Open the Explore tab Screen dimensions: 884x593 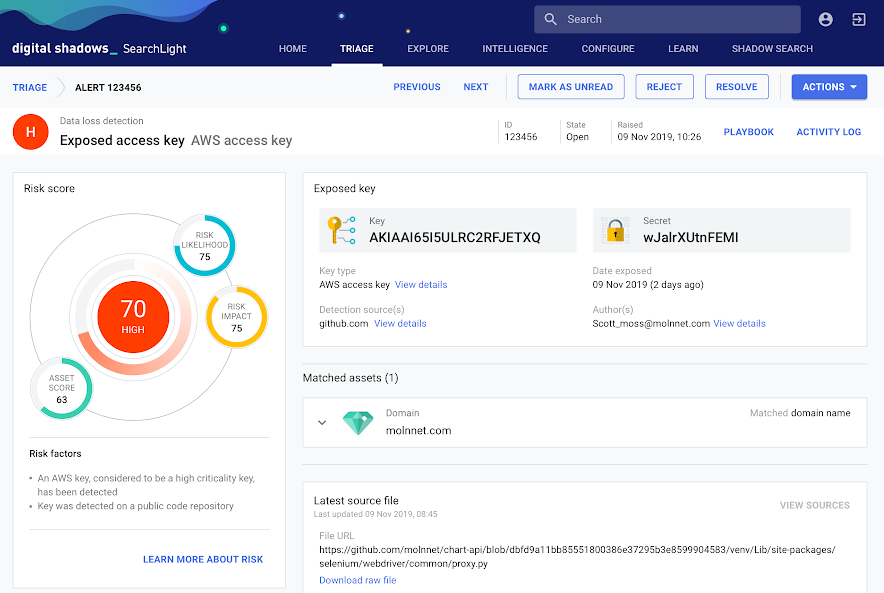(428, 48)
